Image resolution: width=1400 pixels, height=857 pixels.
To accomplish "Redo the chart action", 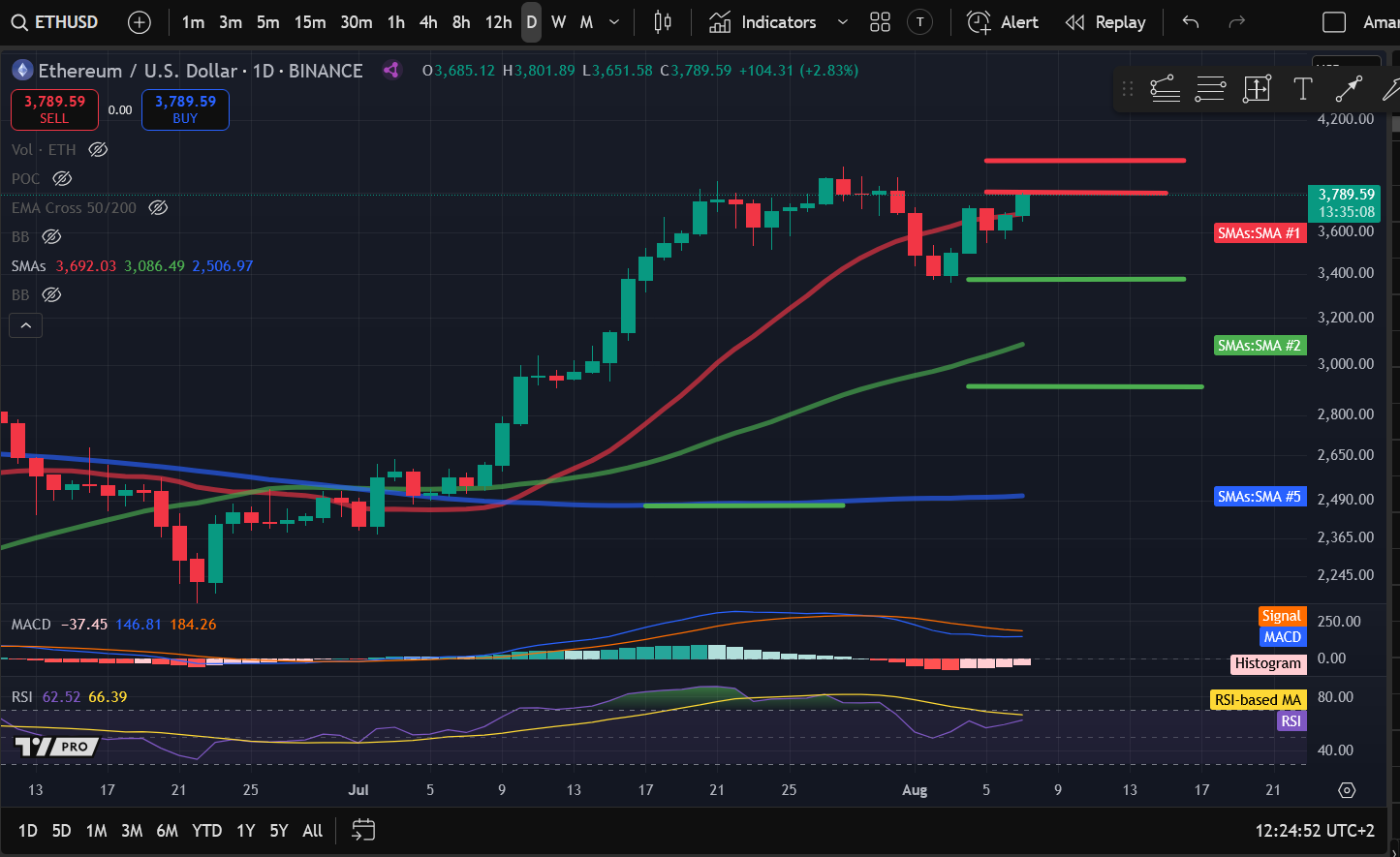I will 1236,22.
